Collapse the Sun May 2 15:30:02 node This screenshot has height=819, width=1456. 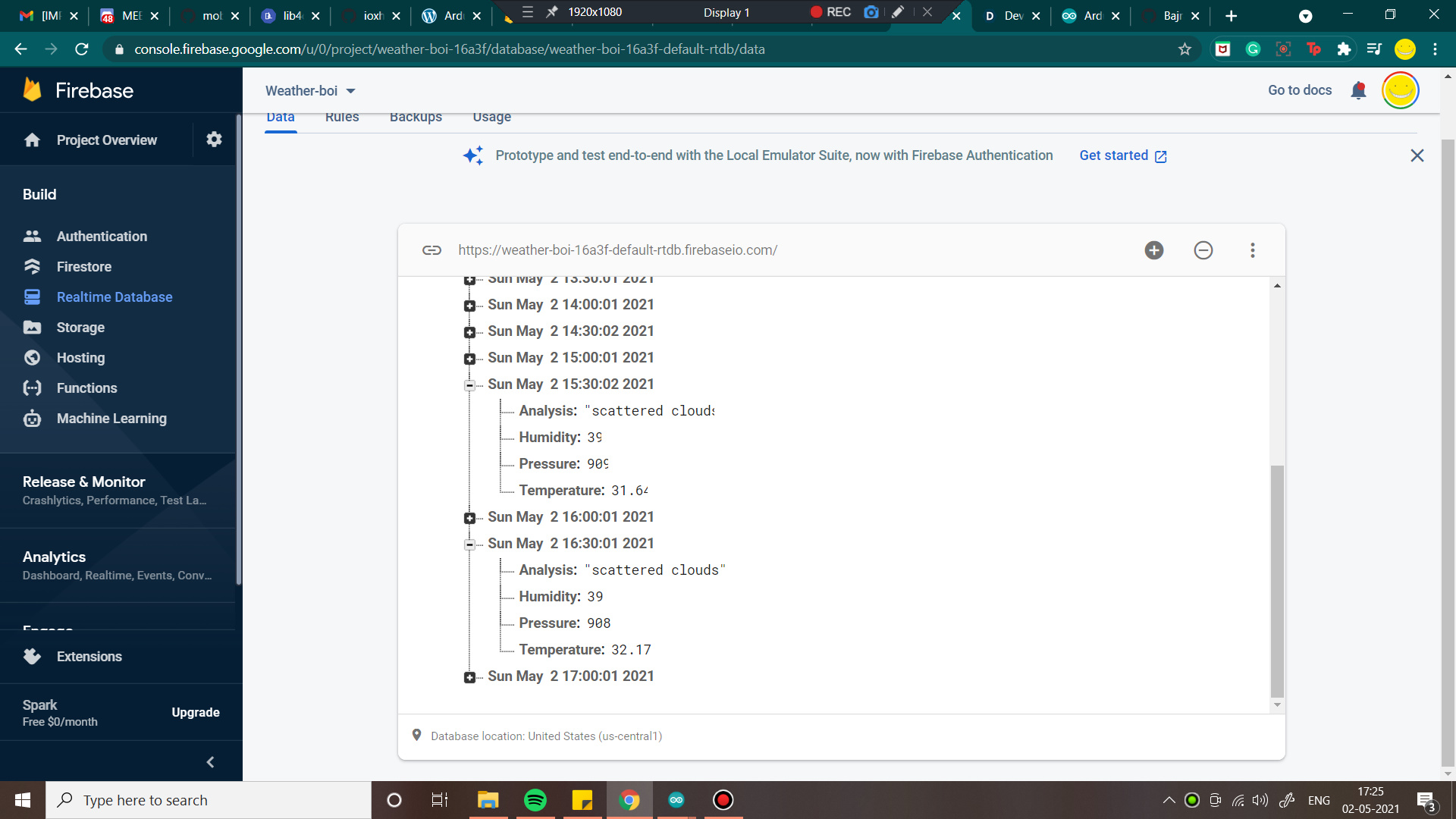pyautogui.click(x=469, y=385)
